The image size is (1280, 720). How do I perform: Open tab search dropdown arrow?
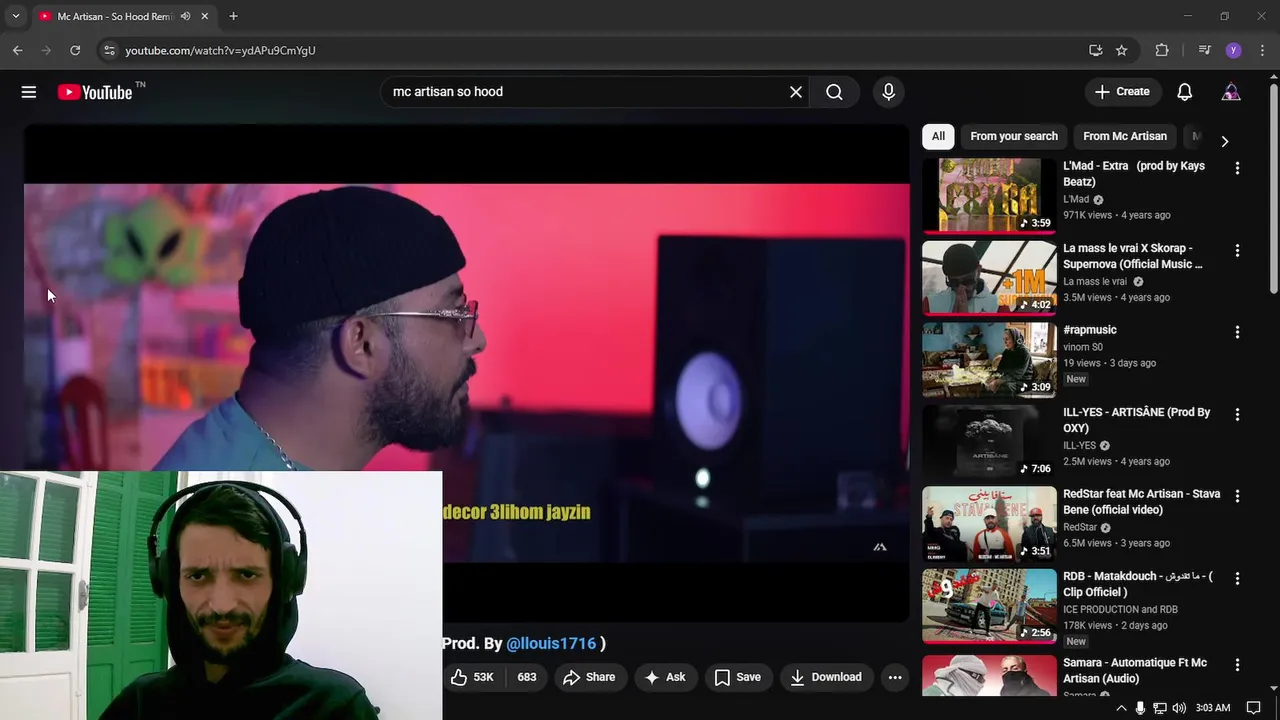[x=15, y=16]
